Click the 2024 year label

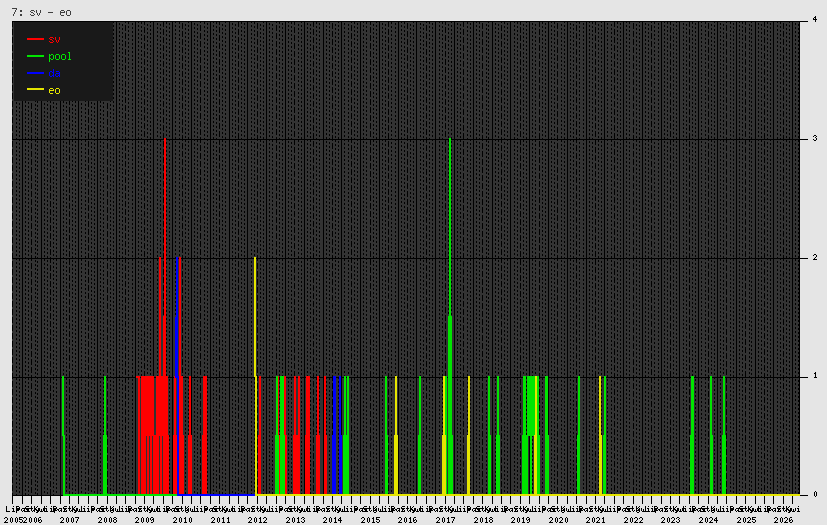(708, 520)
